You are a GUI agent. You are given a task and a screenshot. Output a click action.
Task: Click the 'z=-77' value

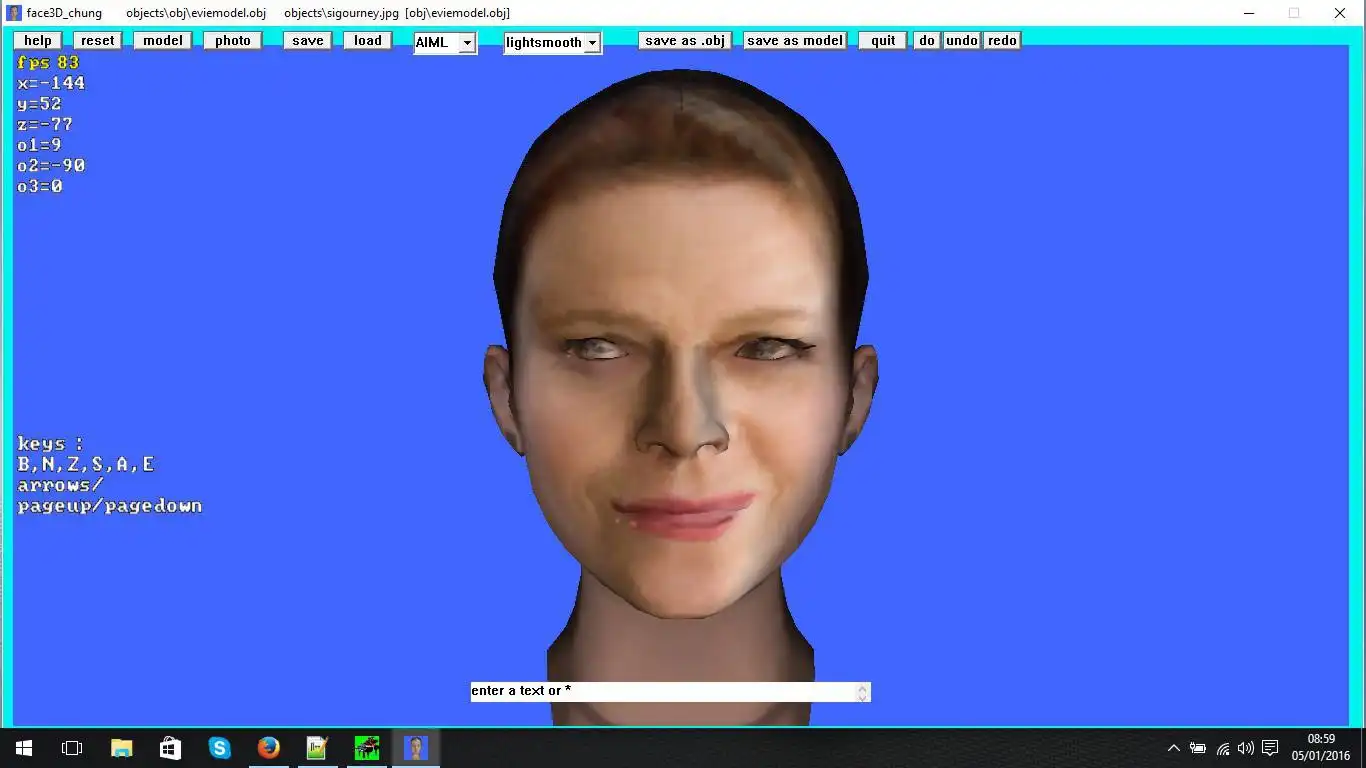tap(45, 125)
